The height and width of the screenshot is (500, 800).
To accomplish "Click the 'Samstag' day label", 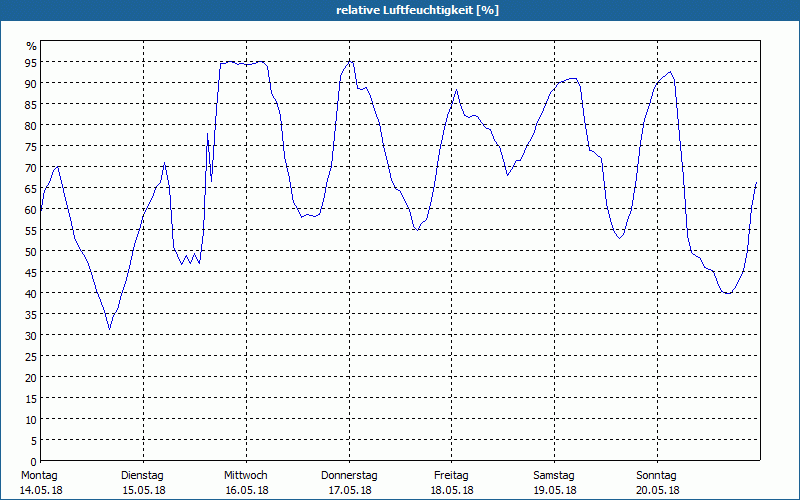I will 554,476.
